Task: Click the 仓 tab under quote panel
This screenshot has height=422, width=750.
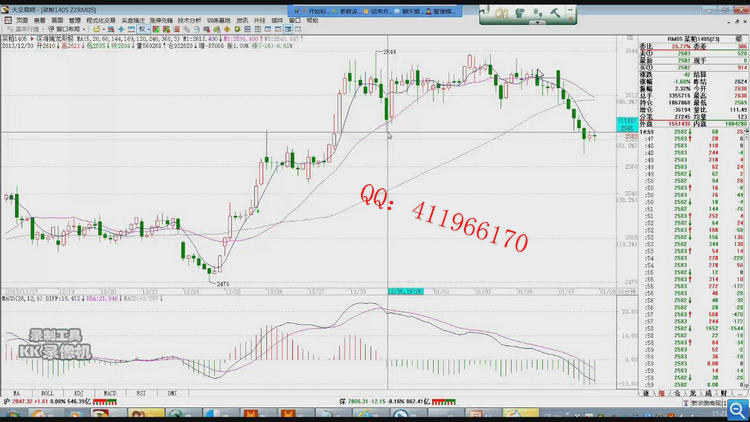Action: (677, 393)
